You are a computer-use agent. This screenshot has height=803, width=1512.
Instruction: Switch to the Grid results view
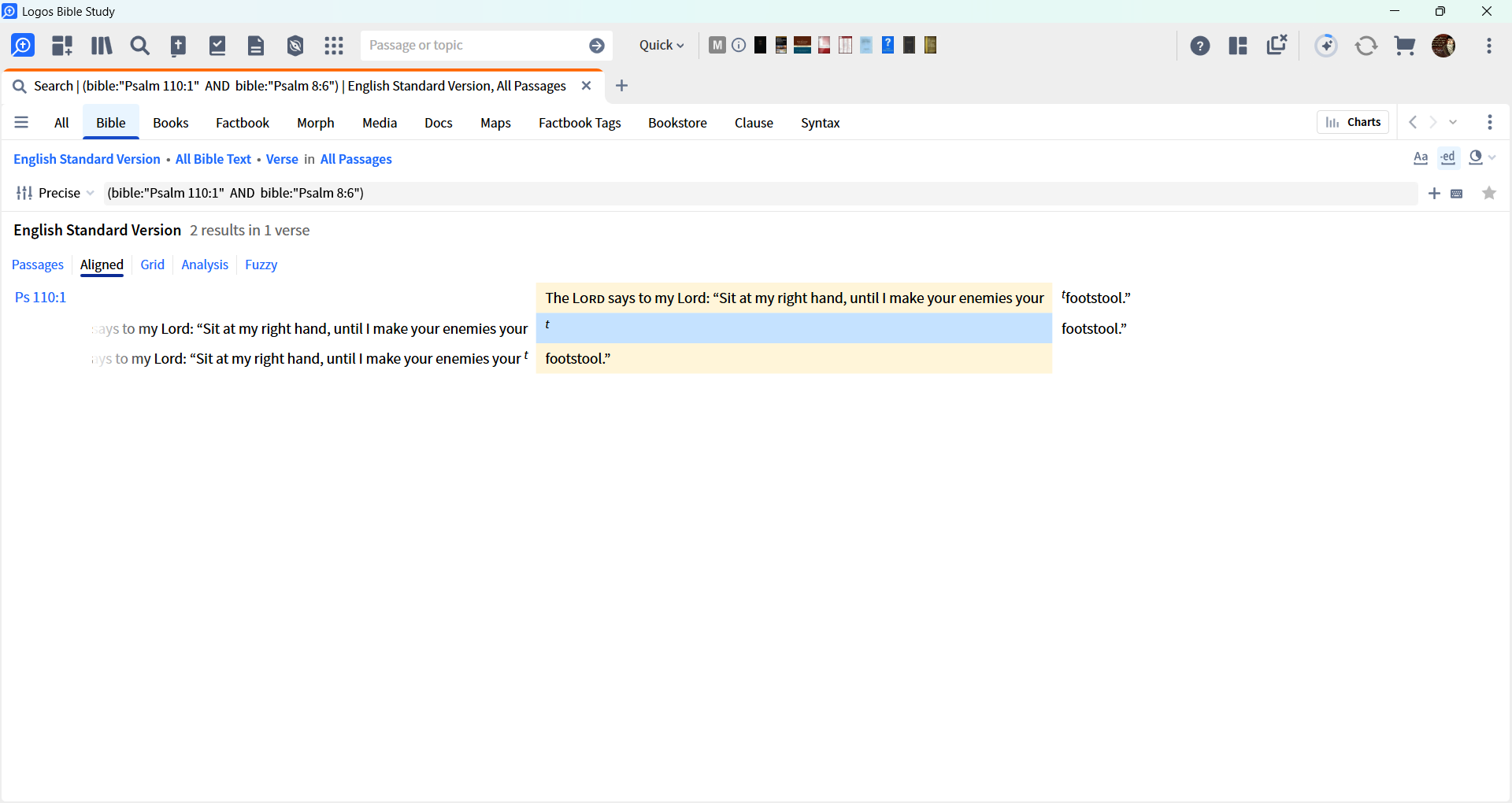(152, 265)
